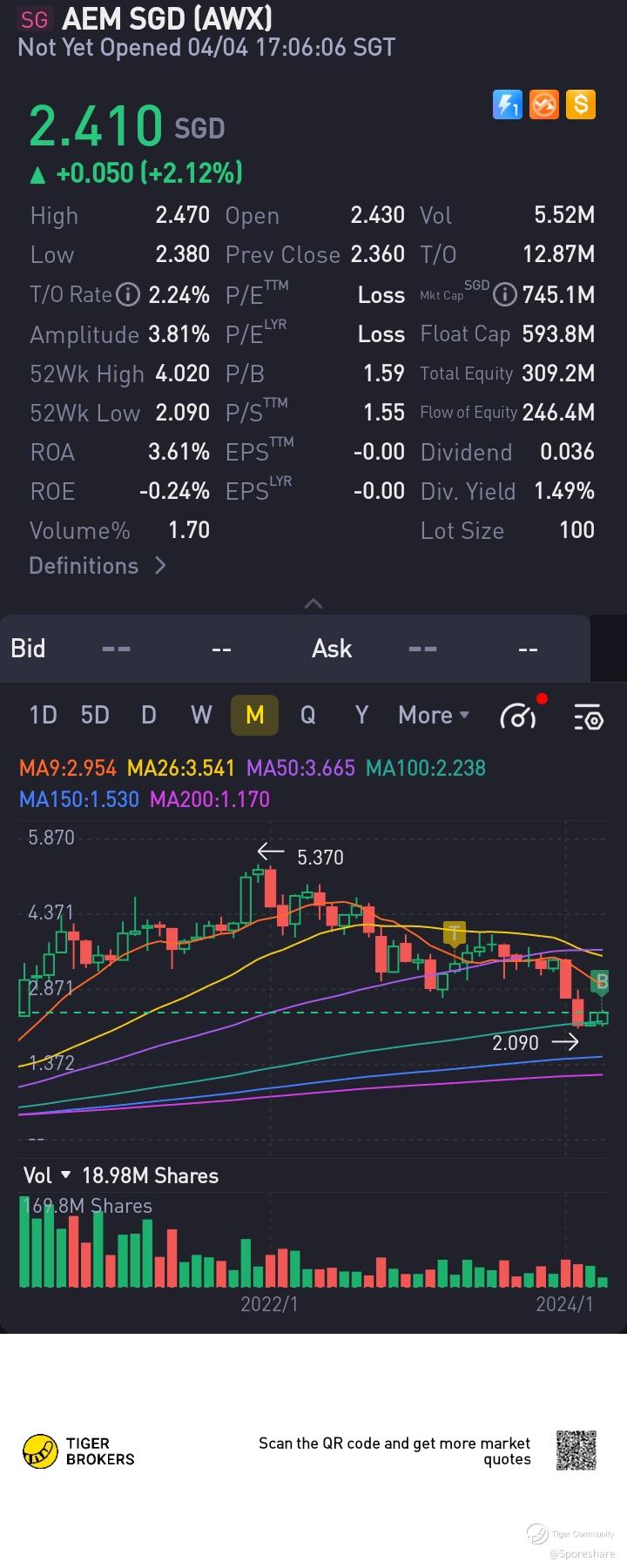This screenshot has height=1568, width=627.
Task: Tap the green B marker on chart
Action: point(602,982)
